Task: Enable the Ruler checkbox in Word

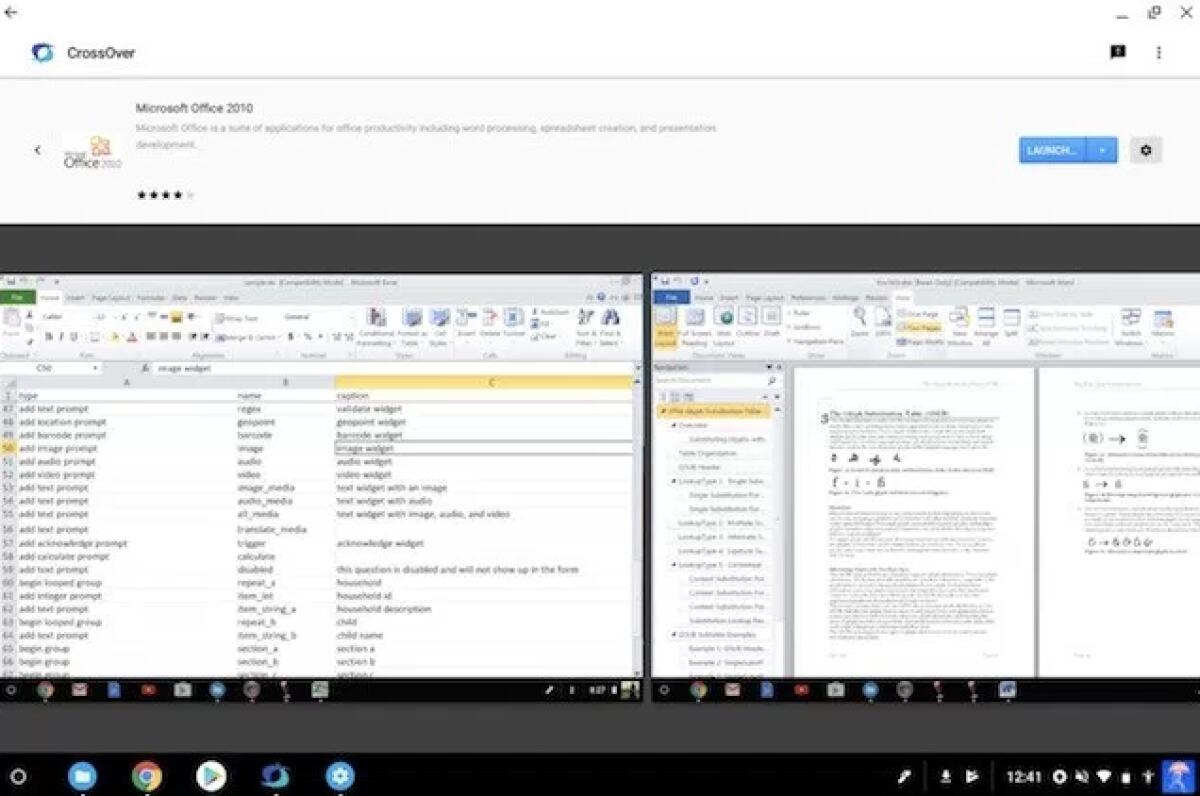Action: (792, 312)
